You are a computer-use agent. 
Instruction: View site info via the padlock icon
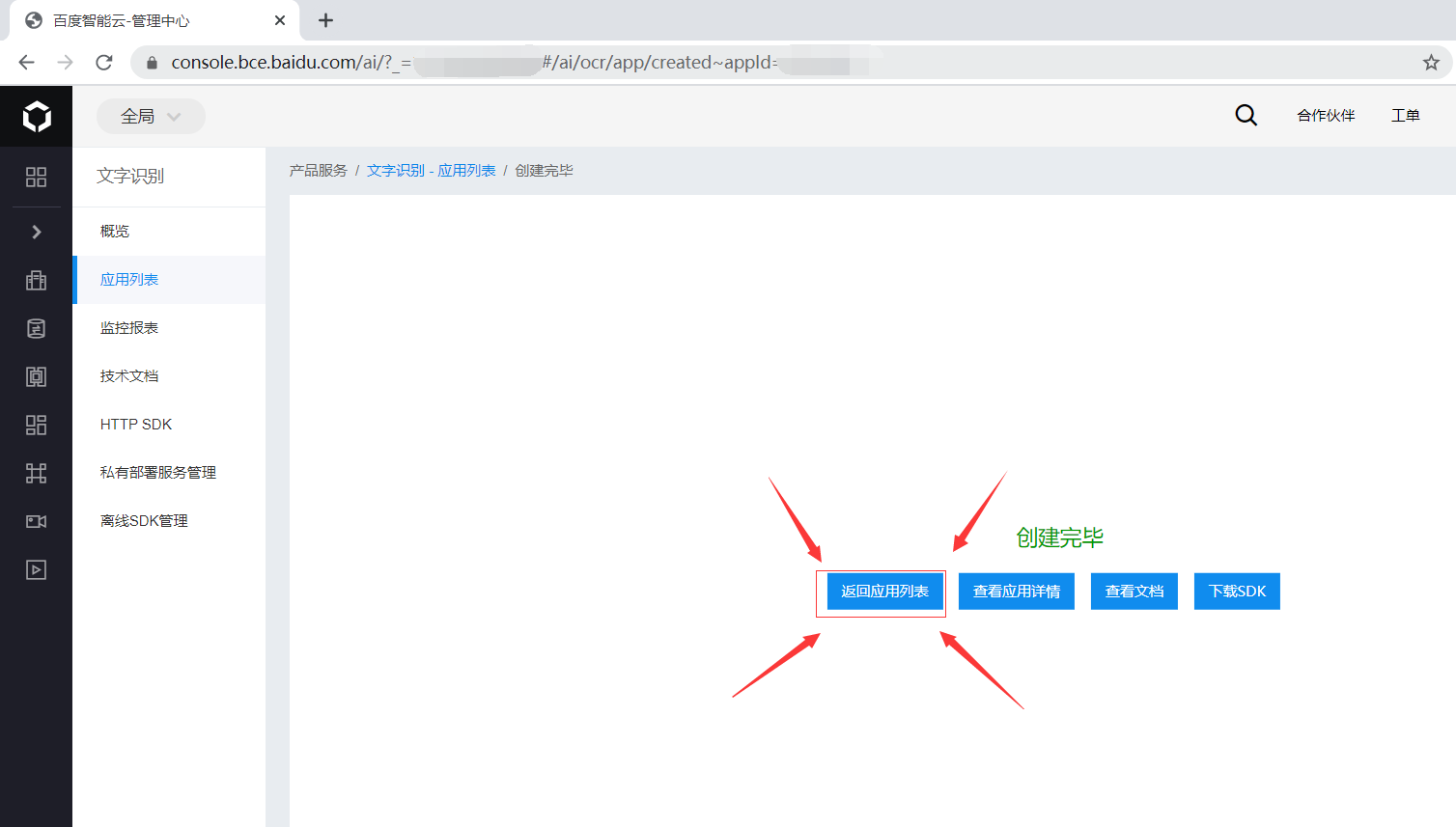click(152, 63)
